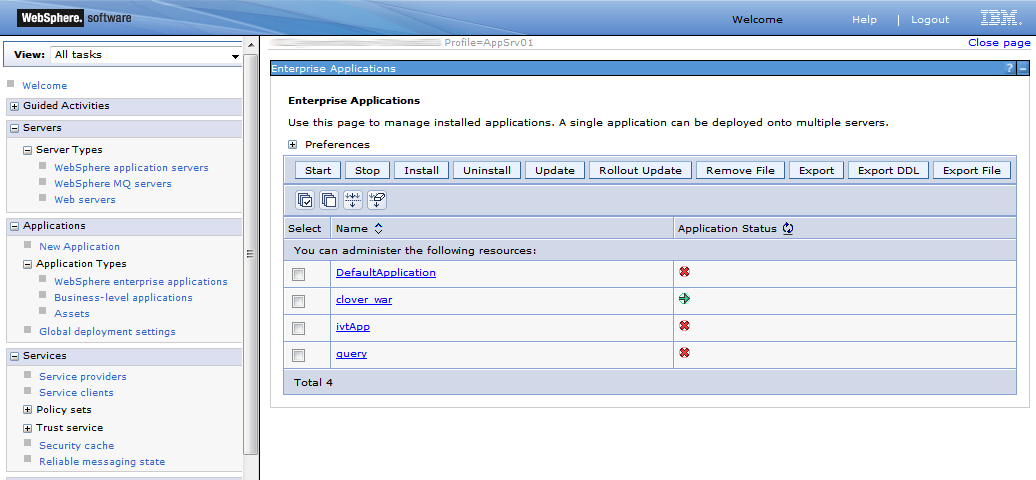Tick the clover_war checkbox

click(x=299, y=301)
